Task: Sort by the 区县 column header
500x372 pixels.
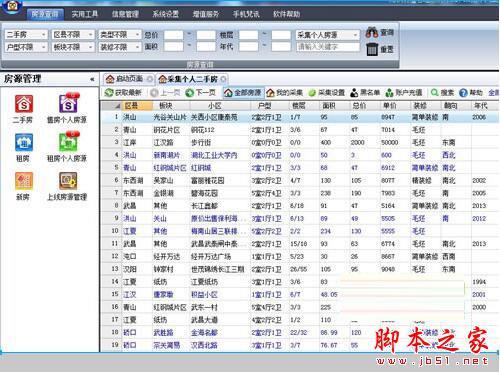Action: 137,106
